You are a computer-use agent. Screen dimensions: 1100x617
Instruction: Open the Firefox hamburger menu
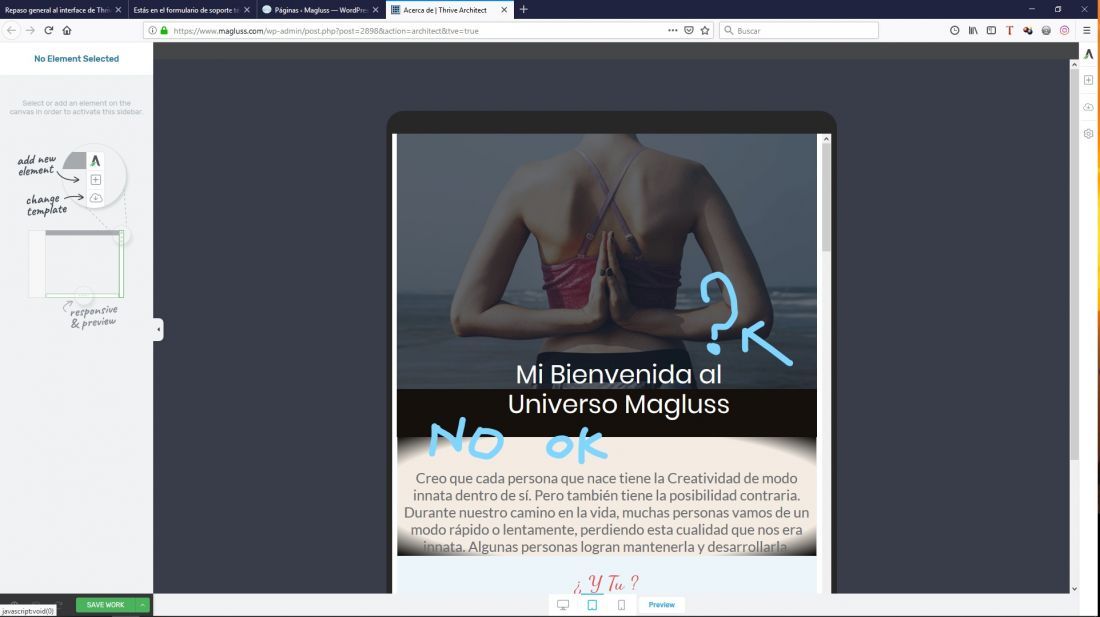click(x=1087, y=30)
